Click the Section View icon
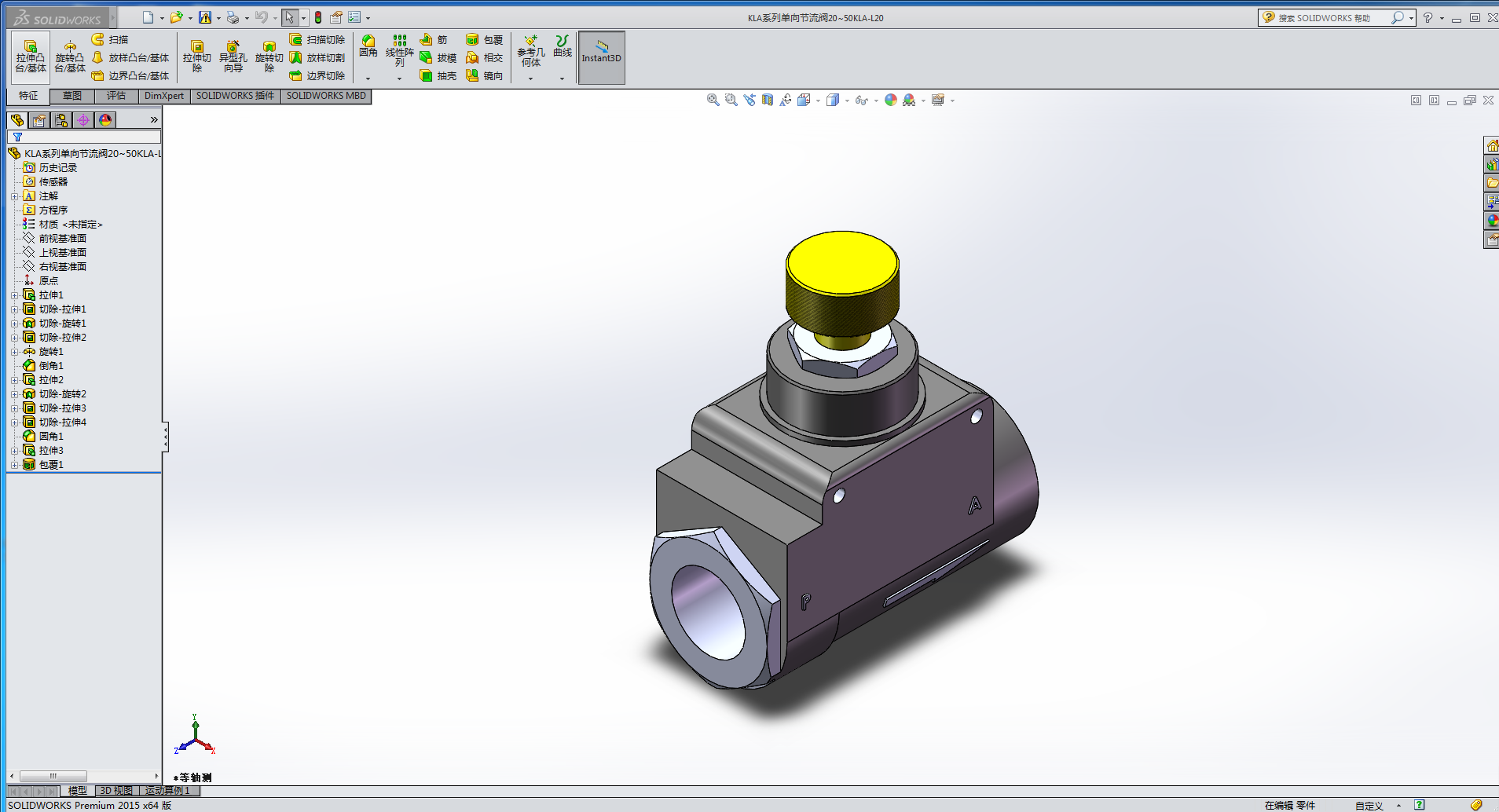The height and width of the screenshot is (812, 1499). click(x=767, y=100)
